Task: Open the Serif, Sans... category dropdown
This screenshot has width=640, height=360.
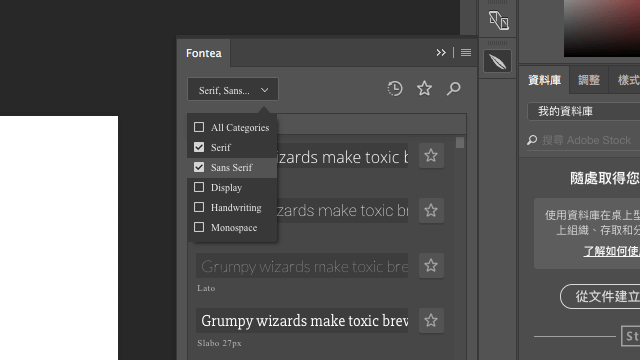Action: click(x=233, y=89)
